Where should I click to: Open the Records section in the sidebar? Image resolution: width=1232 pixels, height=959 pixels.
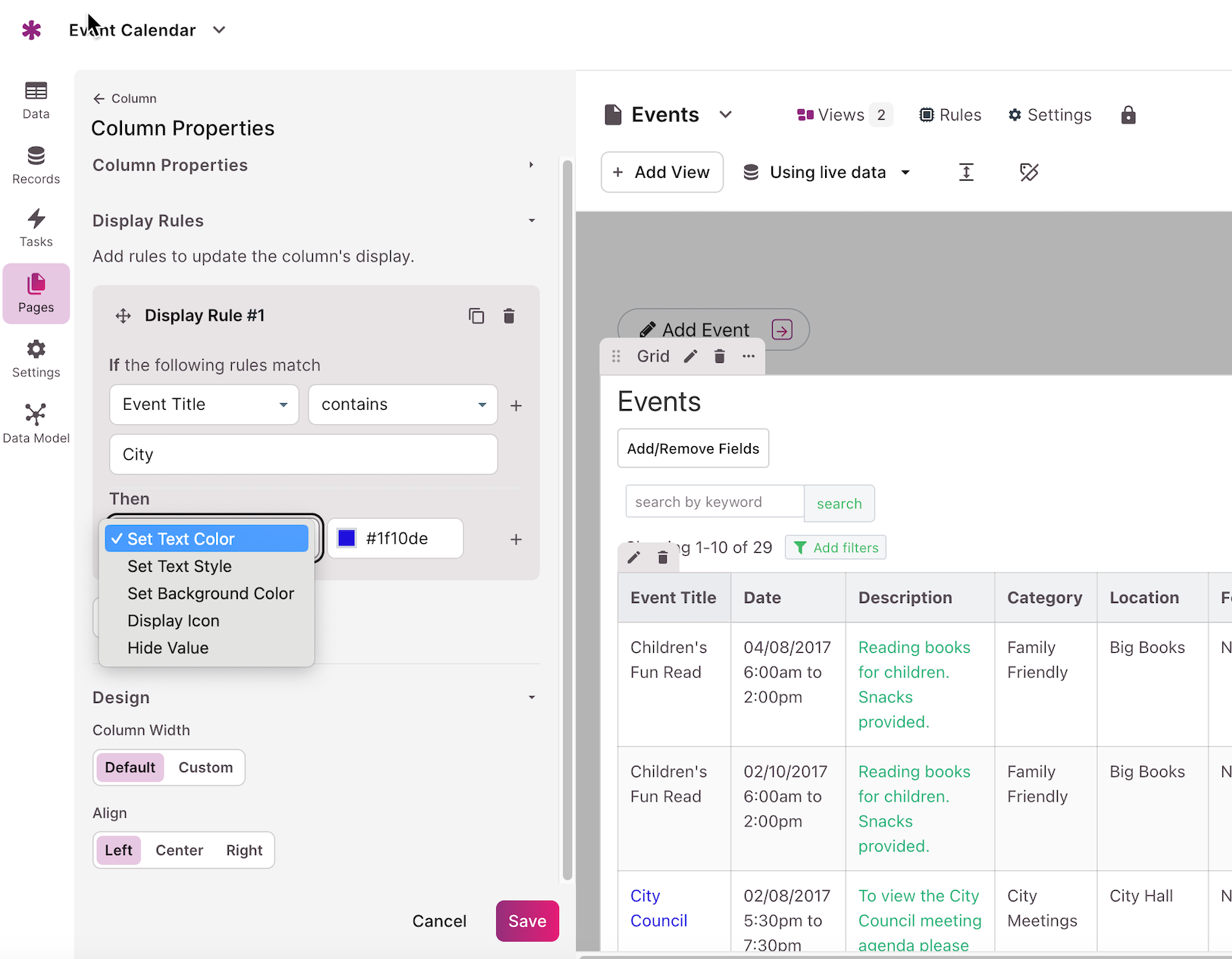click(36, 165)
